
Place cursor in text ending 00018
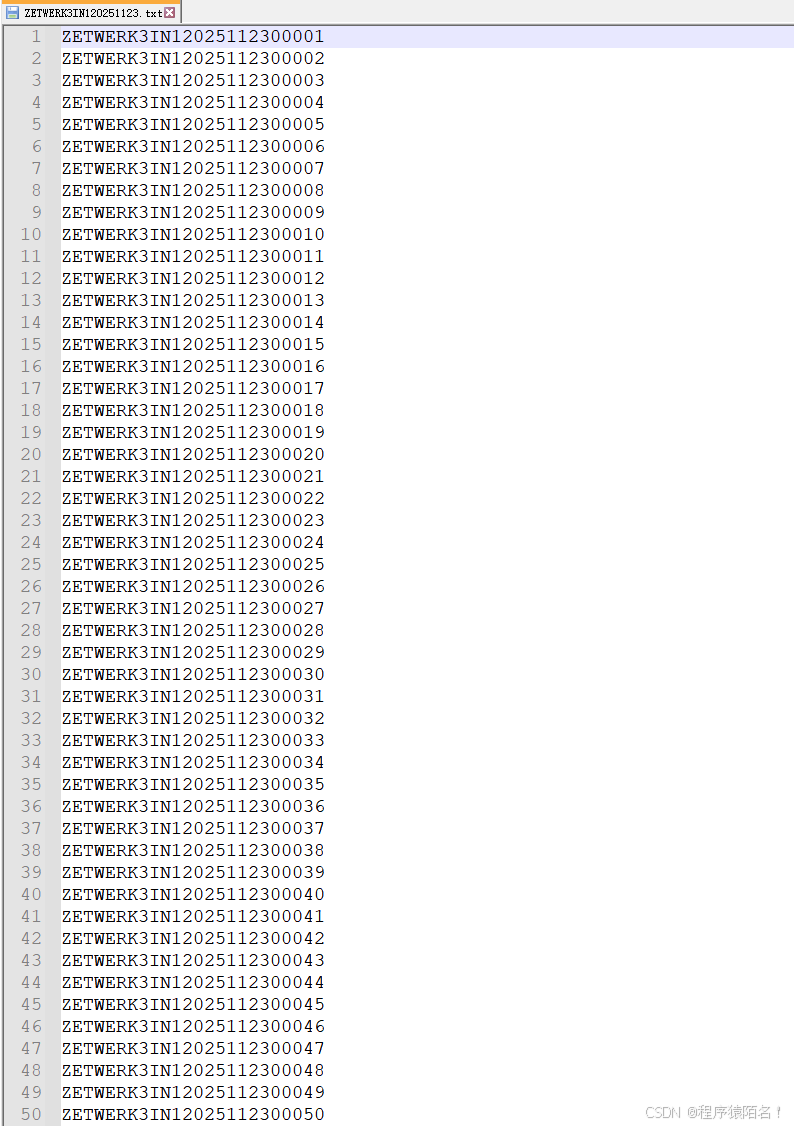193,410
